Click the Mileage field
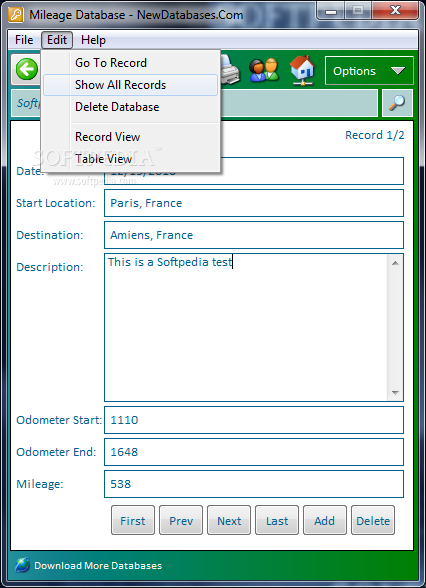This screenshot has width=426, height=588. (254, 484)
